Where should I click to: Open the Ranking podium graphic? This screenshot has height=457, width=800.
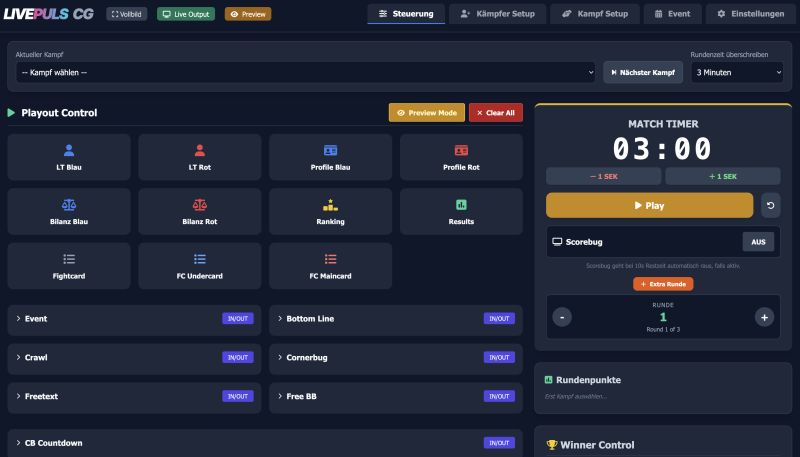point(330,205)
